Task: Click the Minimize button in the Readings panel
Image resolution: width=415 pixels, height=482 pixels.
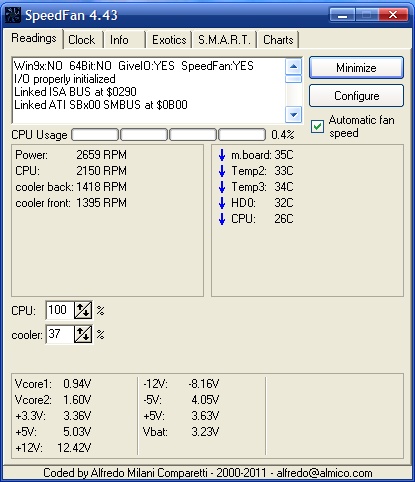Action: tap(356, 68)
